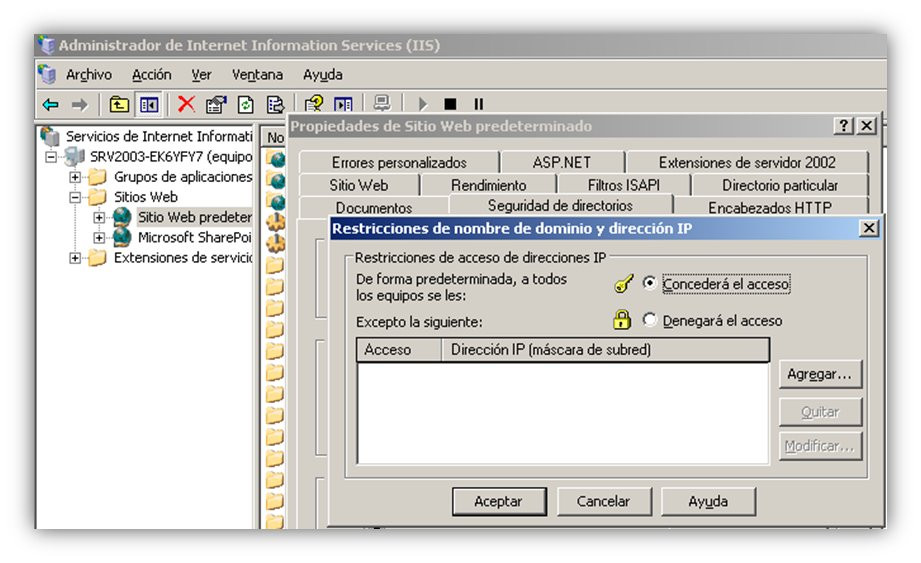The height and width of the screenshot is (563, 921).
Task: Click the Ayuda button in restrictions dialog
Action: click(x=708, y=501)
